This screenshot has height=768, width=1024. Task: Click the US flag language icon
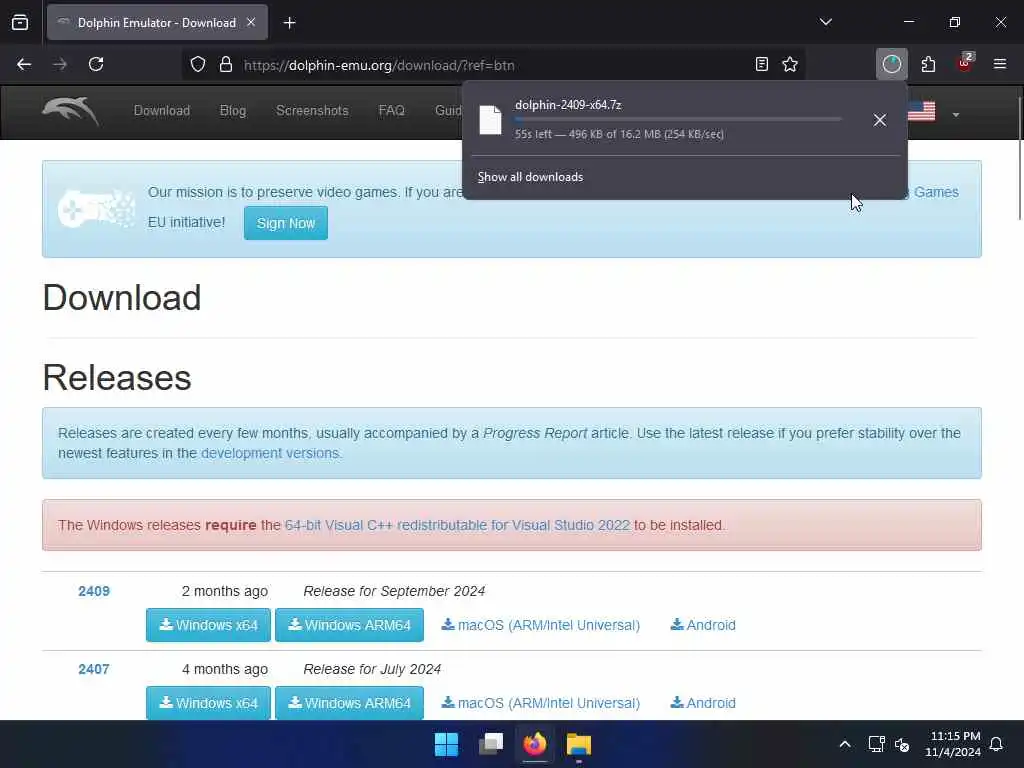pyautogui.click(x=921, y=112)
